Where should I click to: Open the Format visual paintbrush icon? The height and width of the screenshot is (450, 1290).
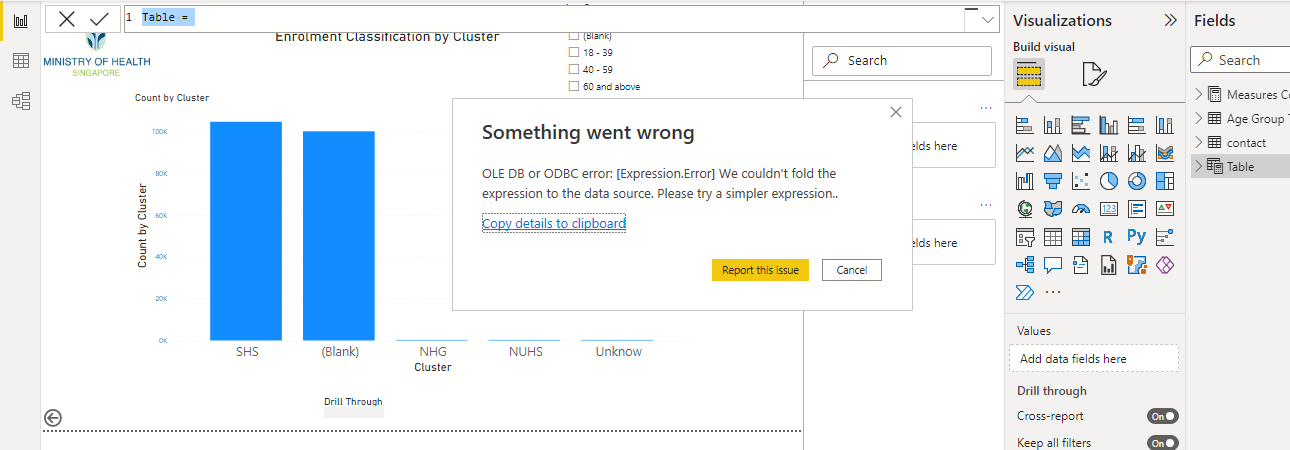pyautogui.click(x=1094, y=74)
